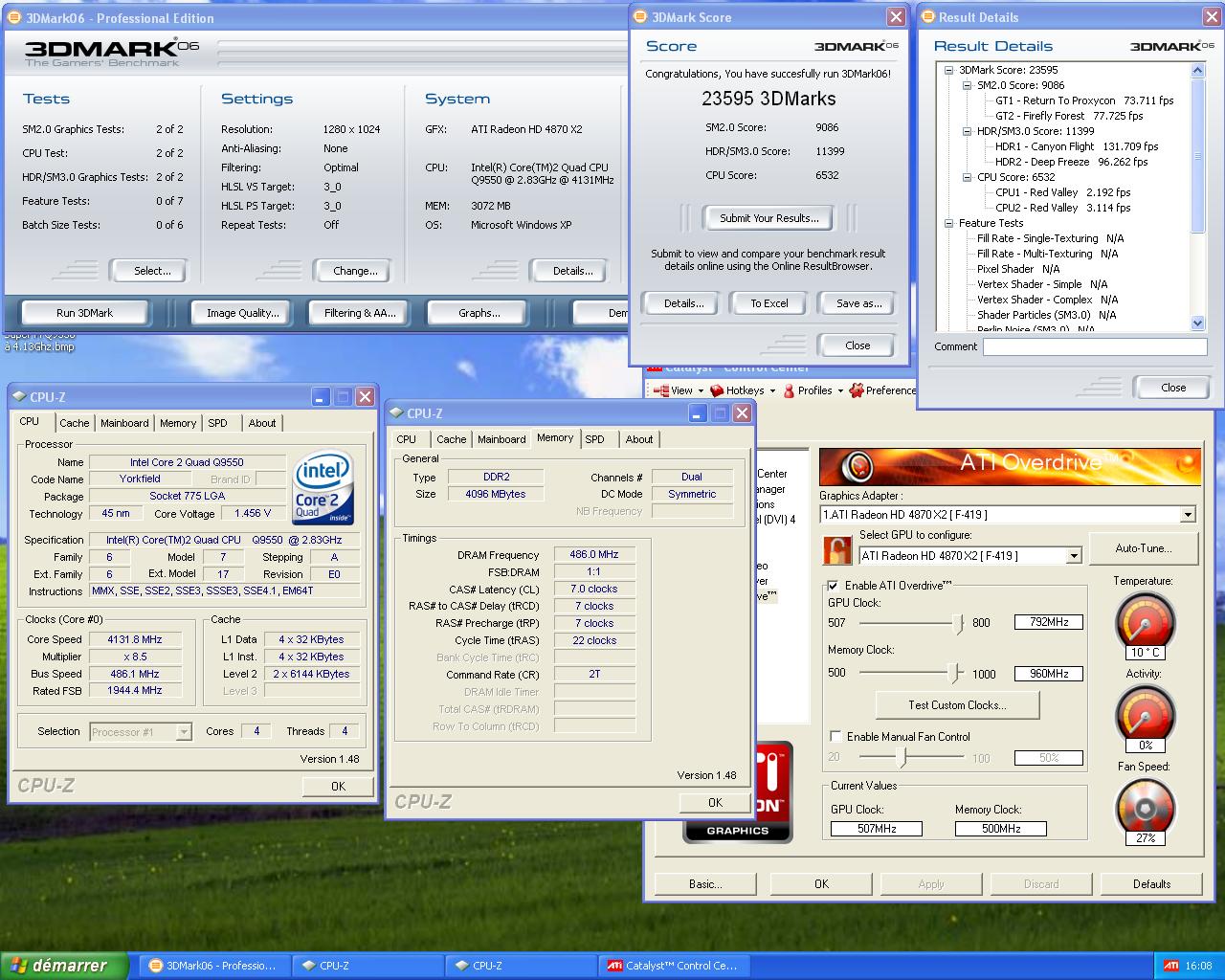The height and width of the screenshot is (980, 1225).
Task: Click the ATI Overdrive banner gauge icon
Action: (x=857, y=466)
